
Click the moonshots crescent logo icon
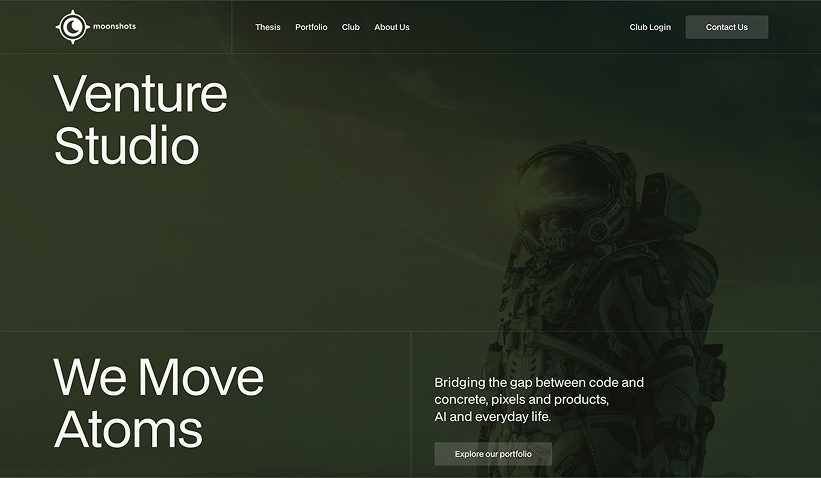click(x=72, y=27)
